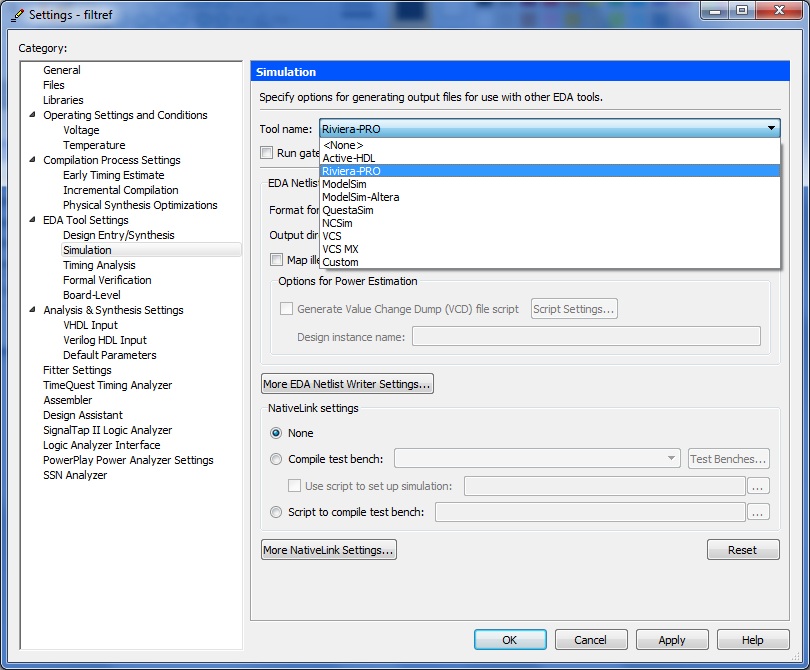Choose Active-HDL from tool list

coord(550,158)
